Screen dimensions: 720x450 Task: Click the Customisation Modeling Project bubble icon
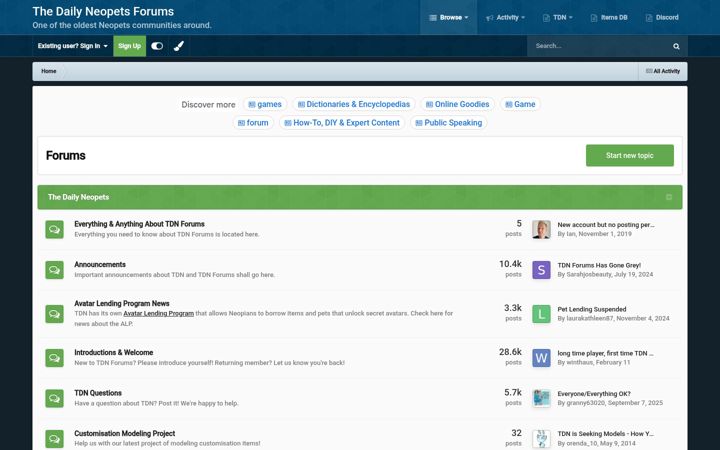pos(54,439)
